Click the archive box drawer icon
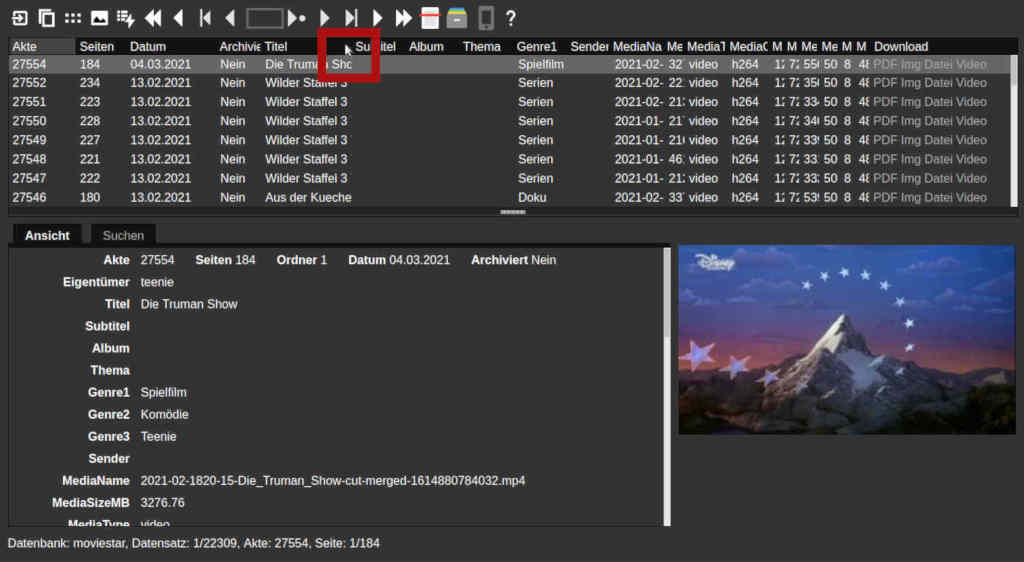 click(x=456, y=17)
